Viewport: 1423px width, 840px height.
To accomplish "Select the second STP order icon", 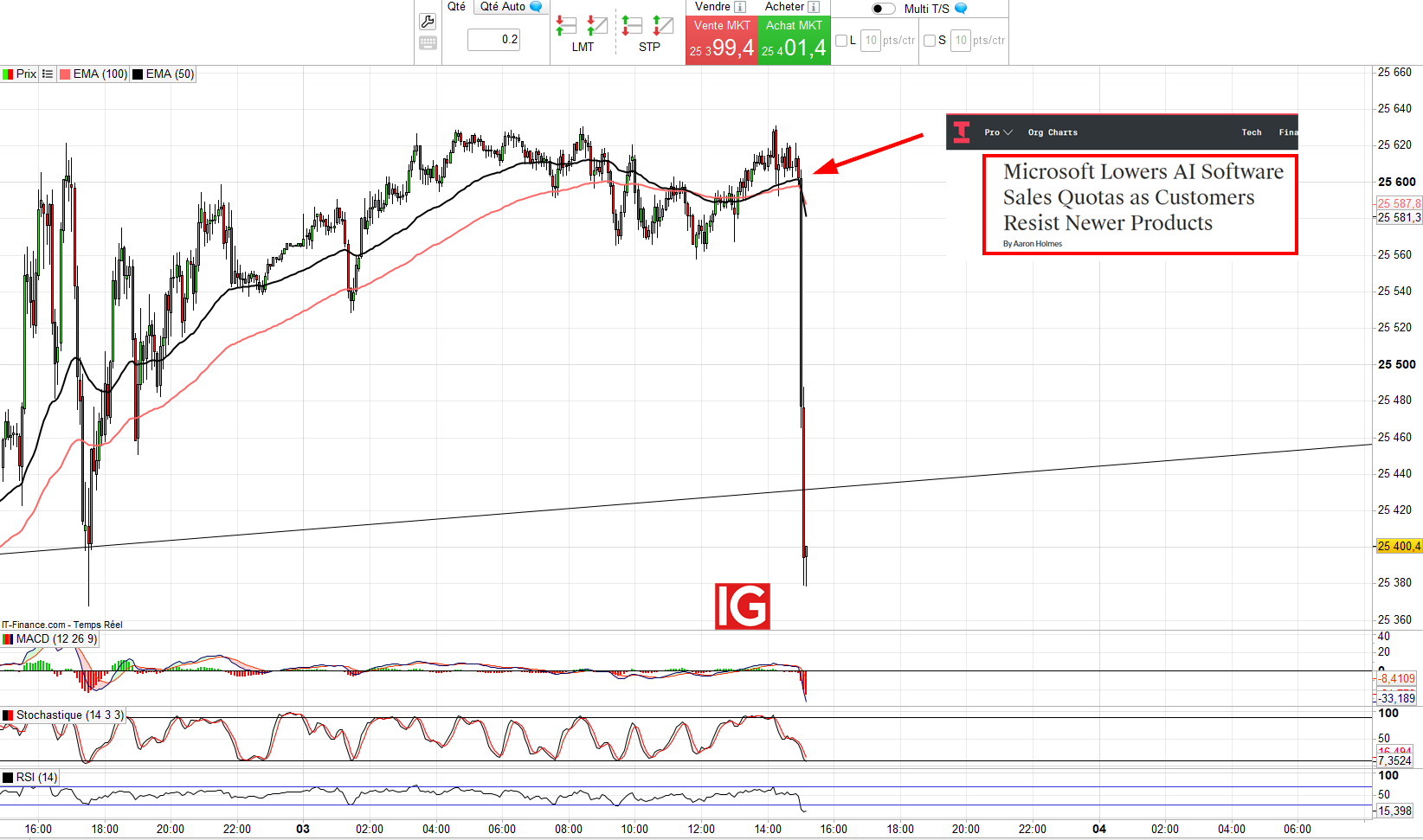I will (663, 25).
